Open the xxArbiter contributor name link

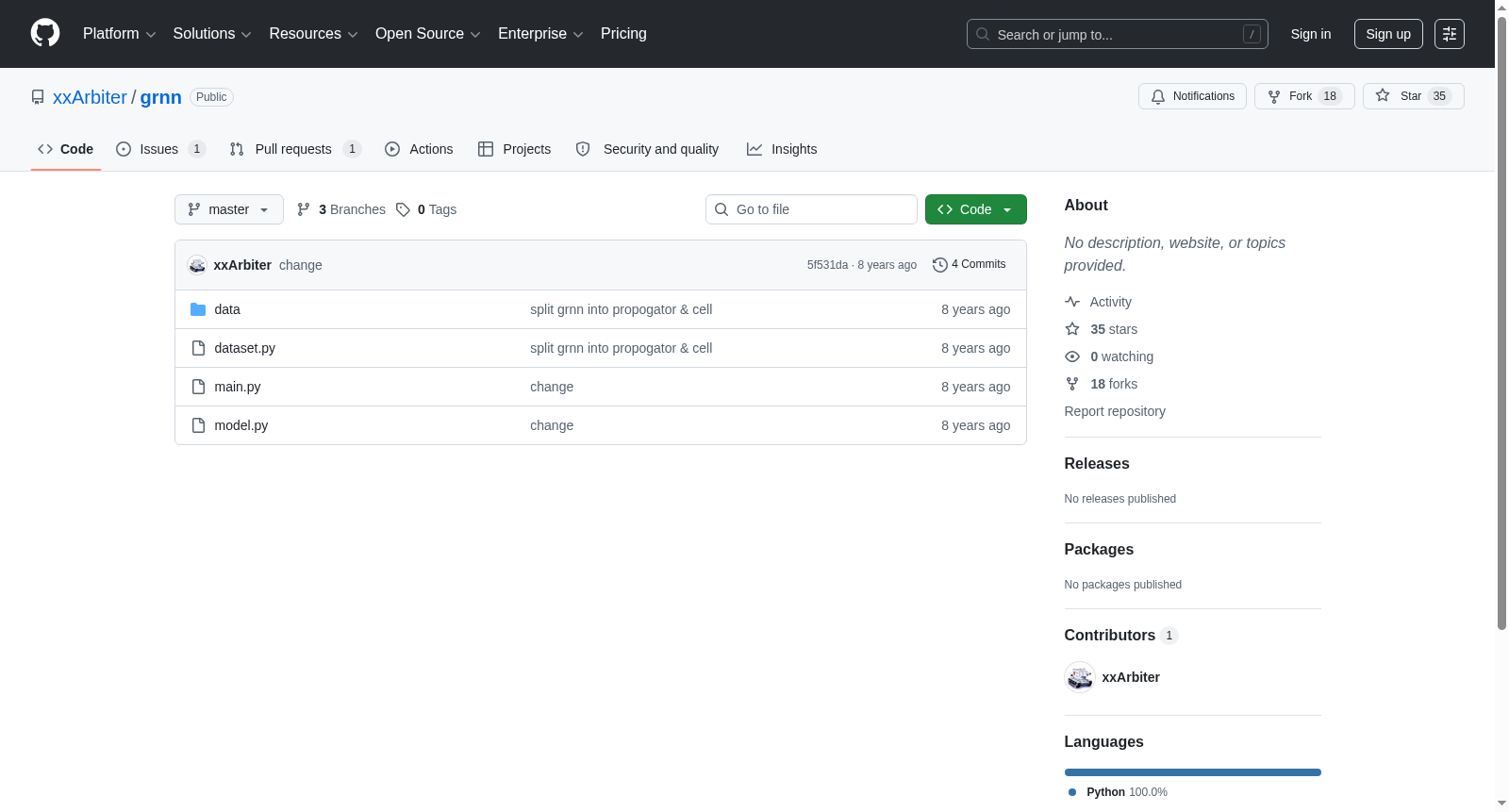[1131, 677]
